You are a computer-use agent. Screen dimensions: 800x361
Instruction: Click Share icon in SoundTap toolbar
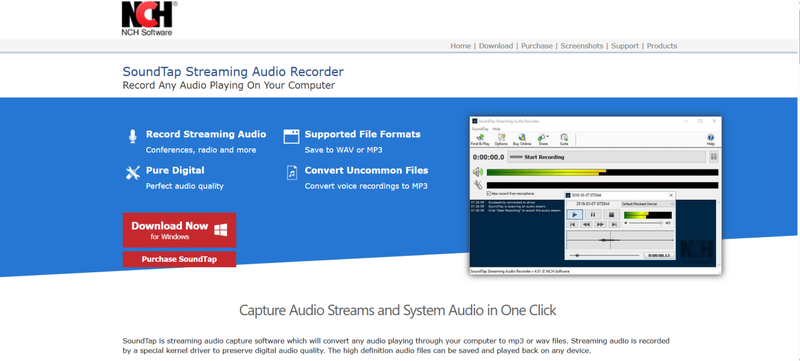point(543,140)
